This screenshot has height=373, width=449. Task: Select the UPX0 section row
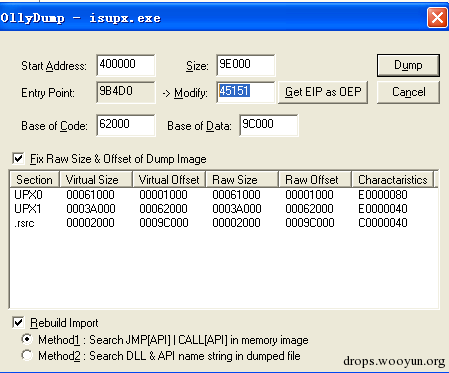[223, 195]
